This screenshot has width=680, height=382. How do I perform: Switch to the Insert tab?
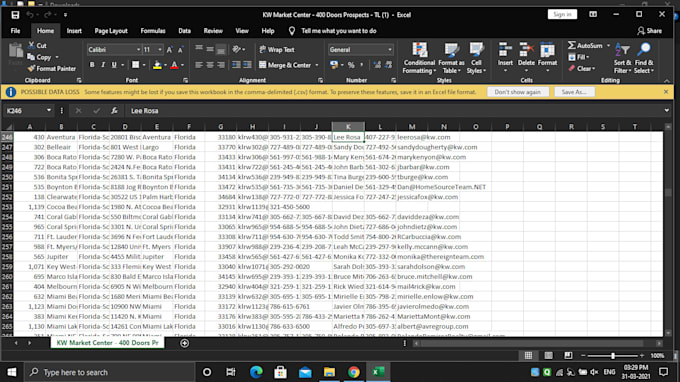(x=74, y=31)
